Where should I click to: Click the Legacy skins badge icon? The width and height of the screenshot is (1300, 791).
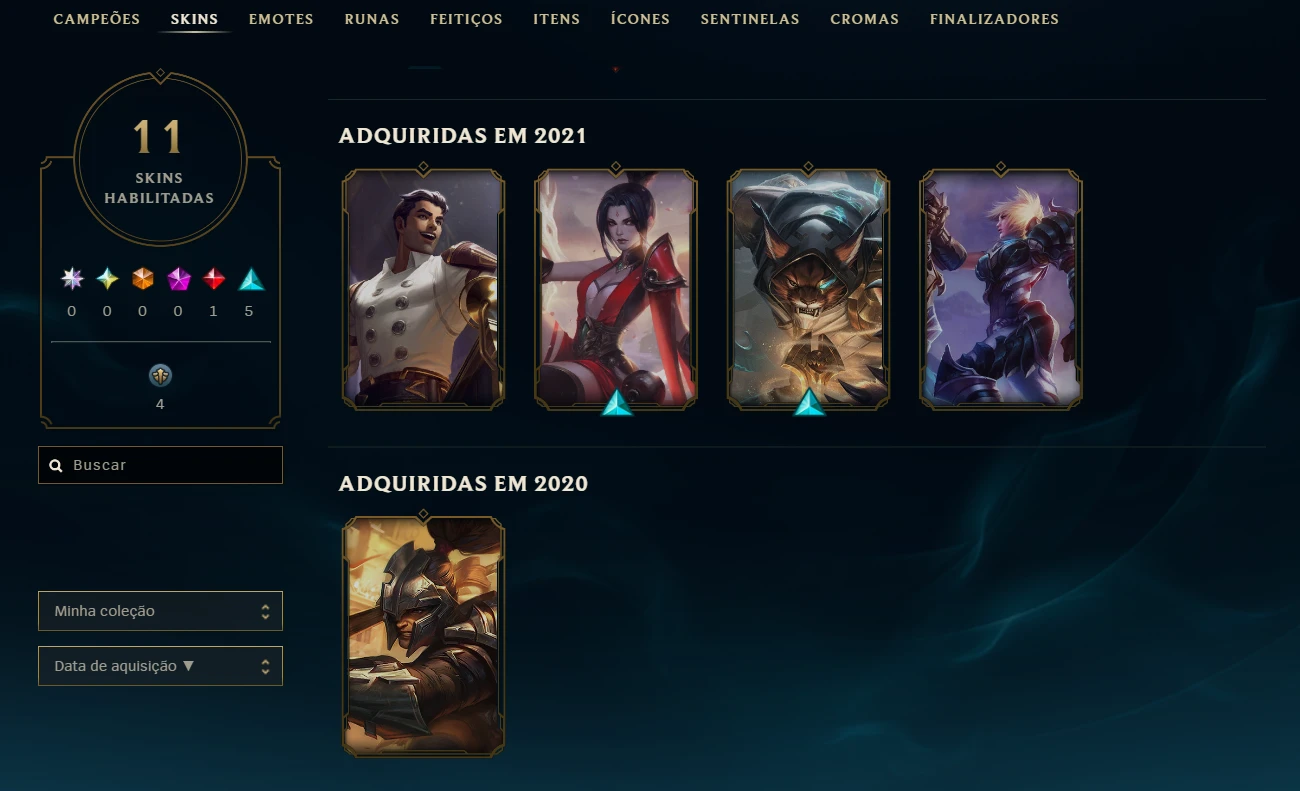[x=160, y=376]
